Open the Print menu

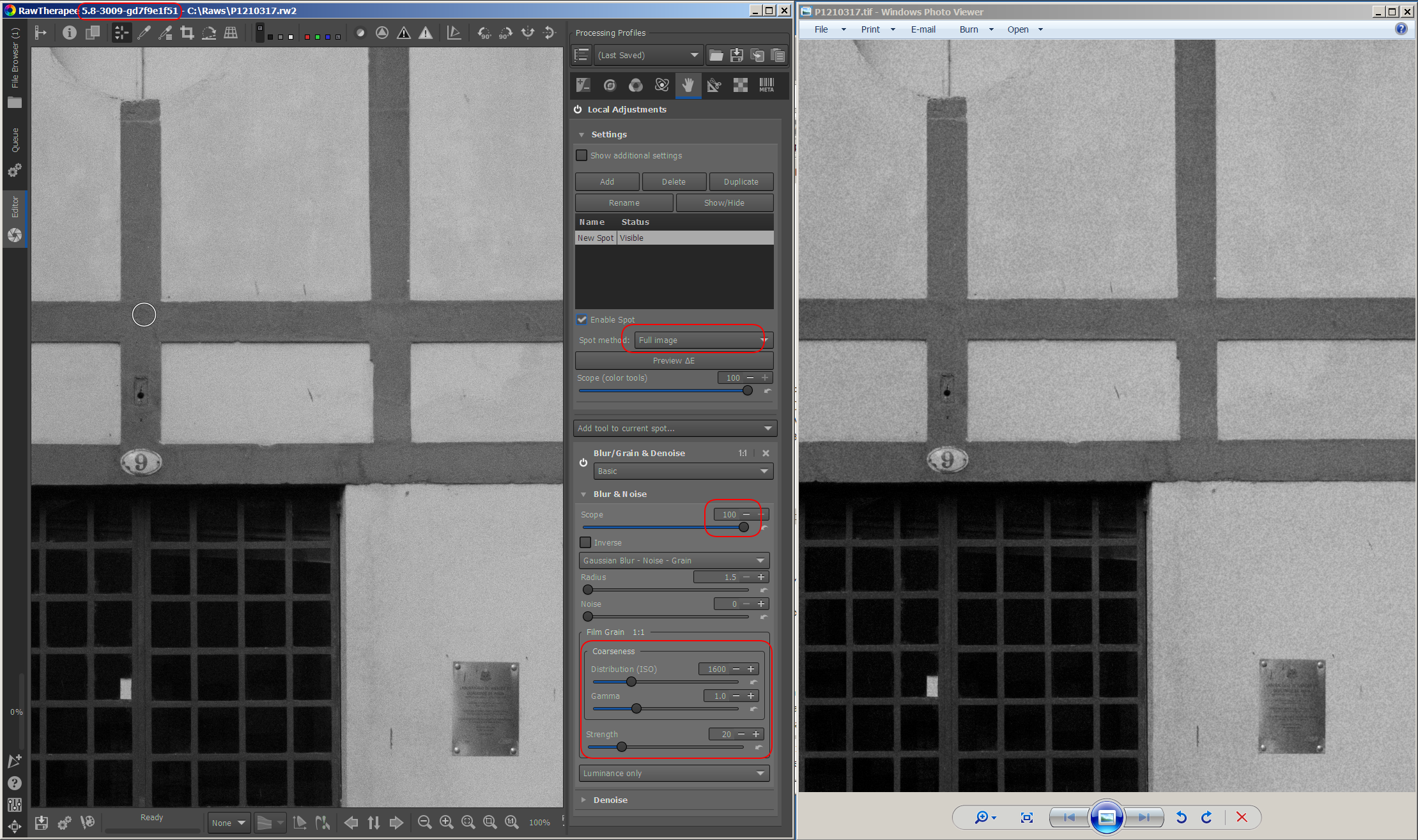tap(870, 29)
